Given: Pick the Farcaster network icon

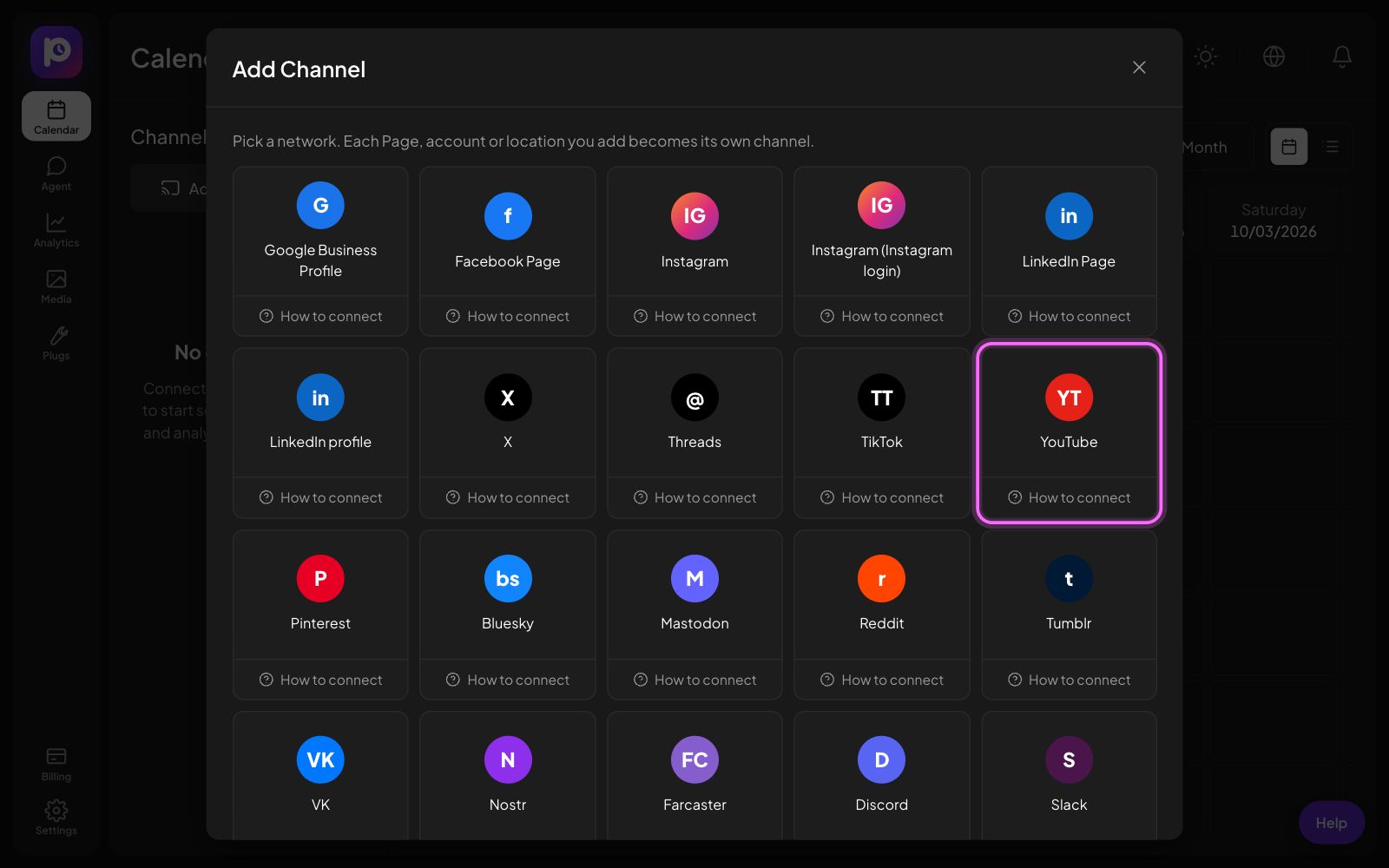Looking at the screenshot, I should [694, 760].
